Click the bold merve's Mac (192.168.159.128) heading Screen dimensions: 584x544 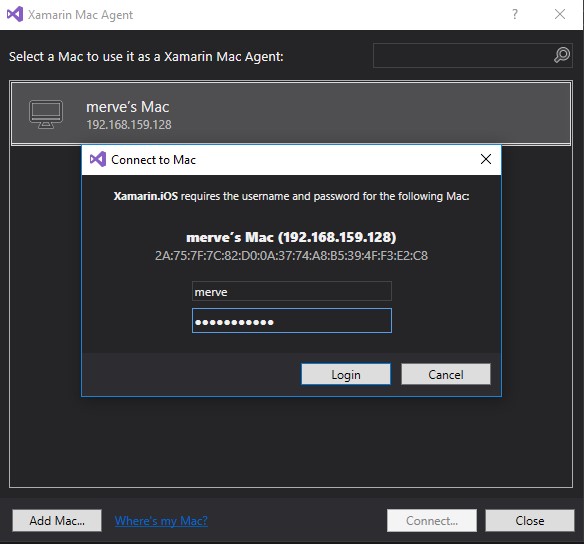(x=291, y=237)
